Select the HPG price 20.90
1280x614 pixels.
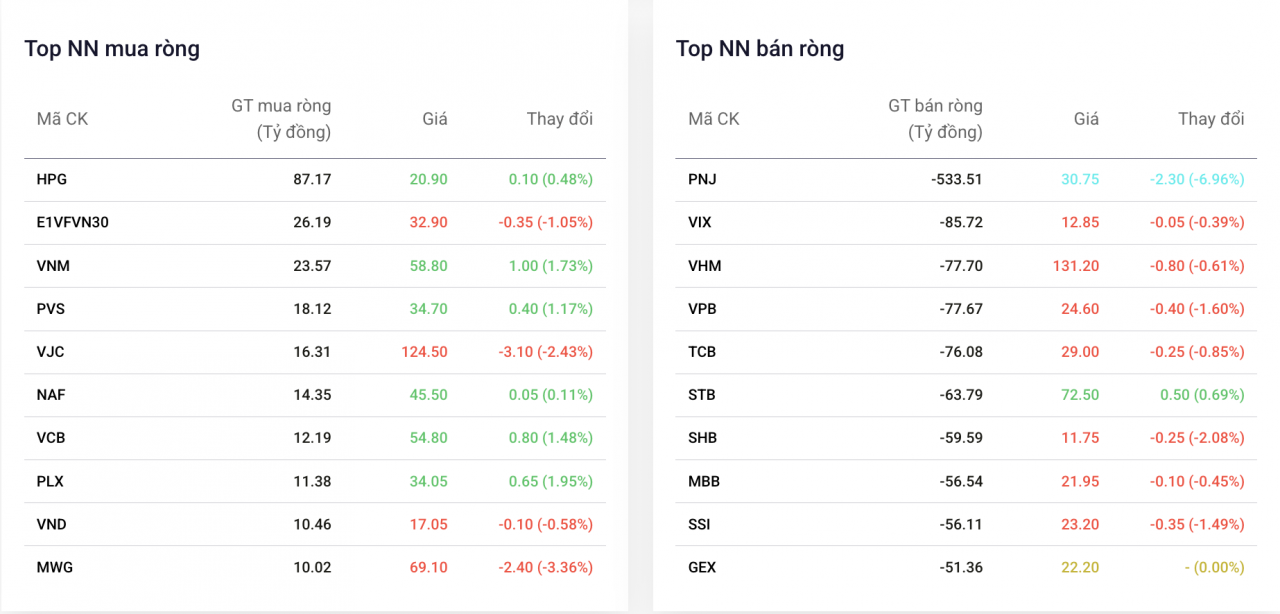point(429,179)
